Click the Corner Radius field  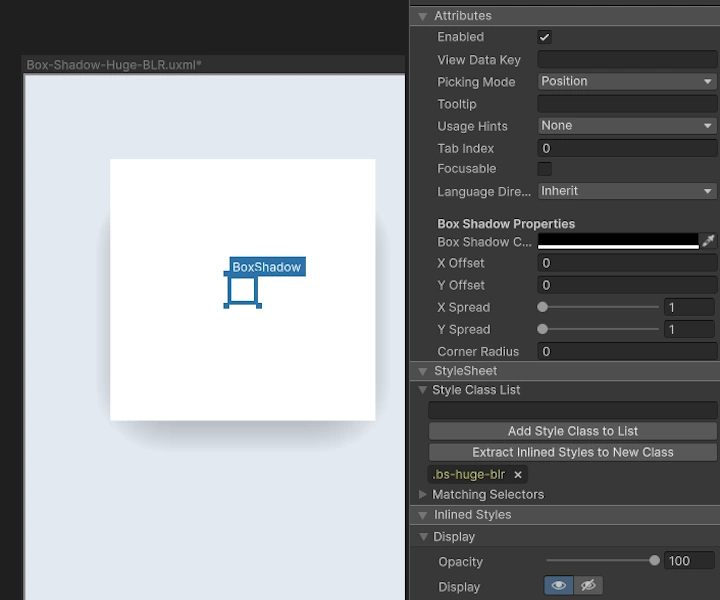point(627,351)
